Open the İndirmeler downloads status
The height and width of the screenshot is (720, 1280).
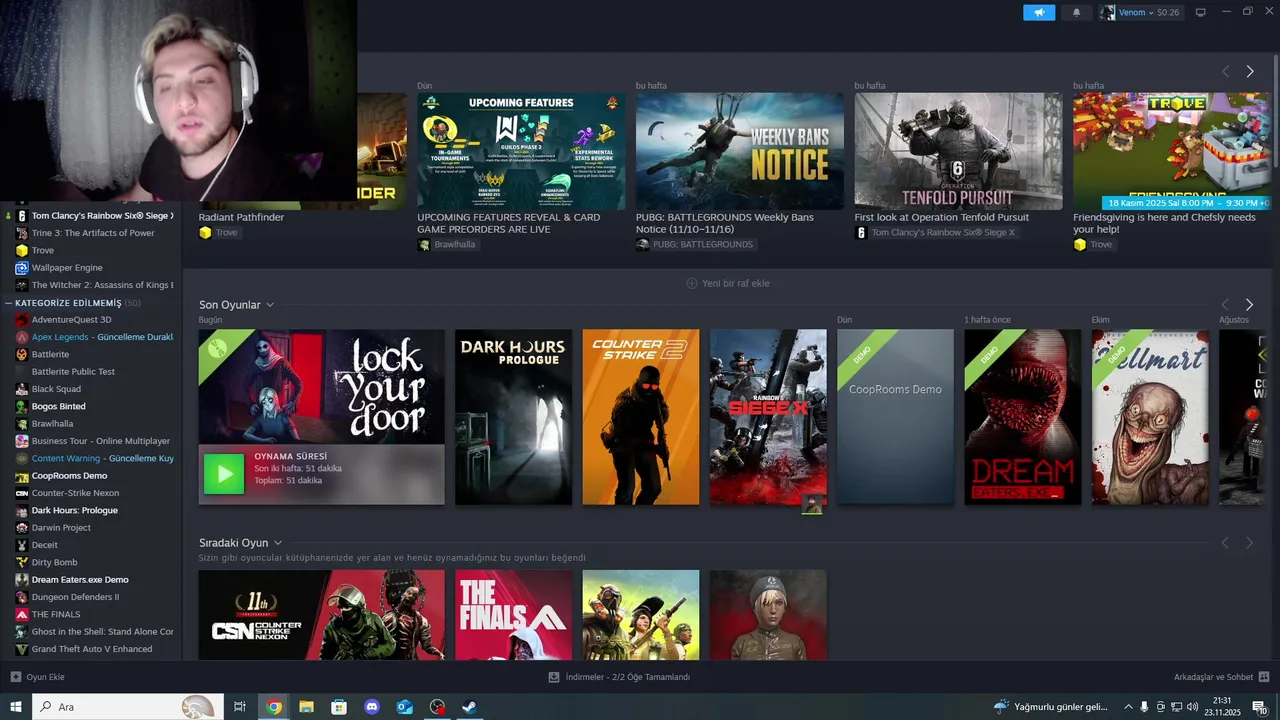[619, 677]
